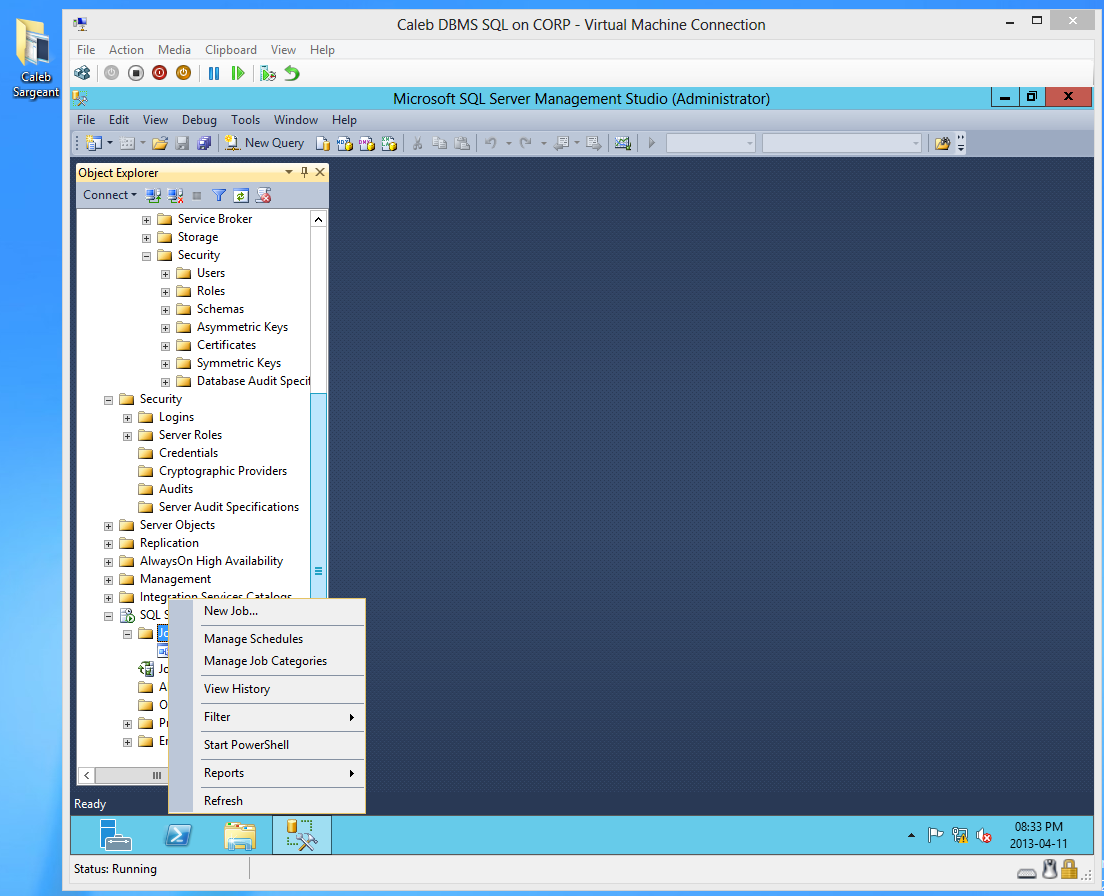
Task: Open Object Explorer window position dropdown
Action: coord(289,172)
